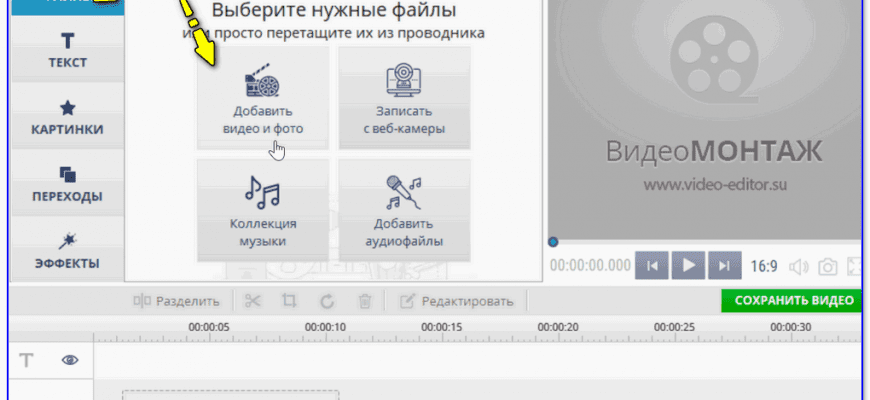Click timeline ruler at 00:00:25
This screenshot has width=870, height=400.
(674, 327)
